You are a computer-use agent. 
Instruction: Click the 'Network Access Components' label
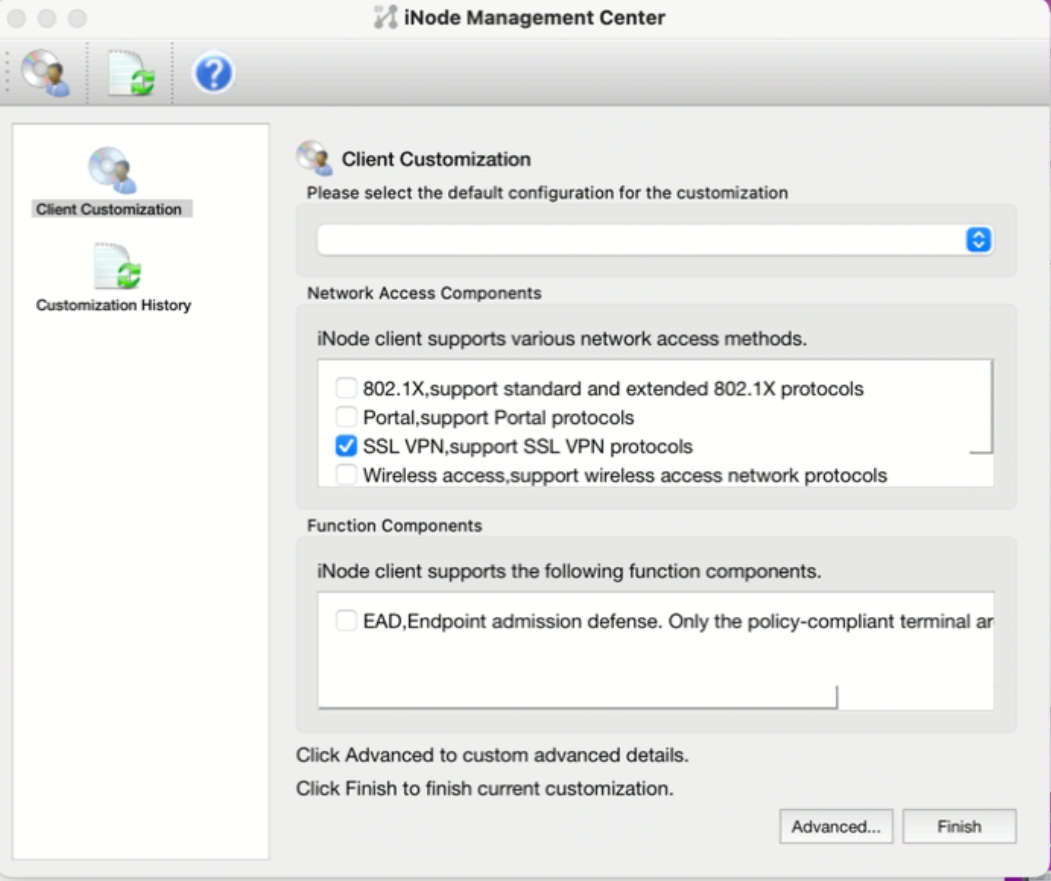click(x=424, y=293)
